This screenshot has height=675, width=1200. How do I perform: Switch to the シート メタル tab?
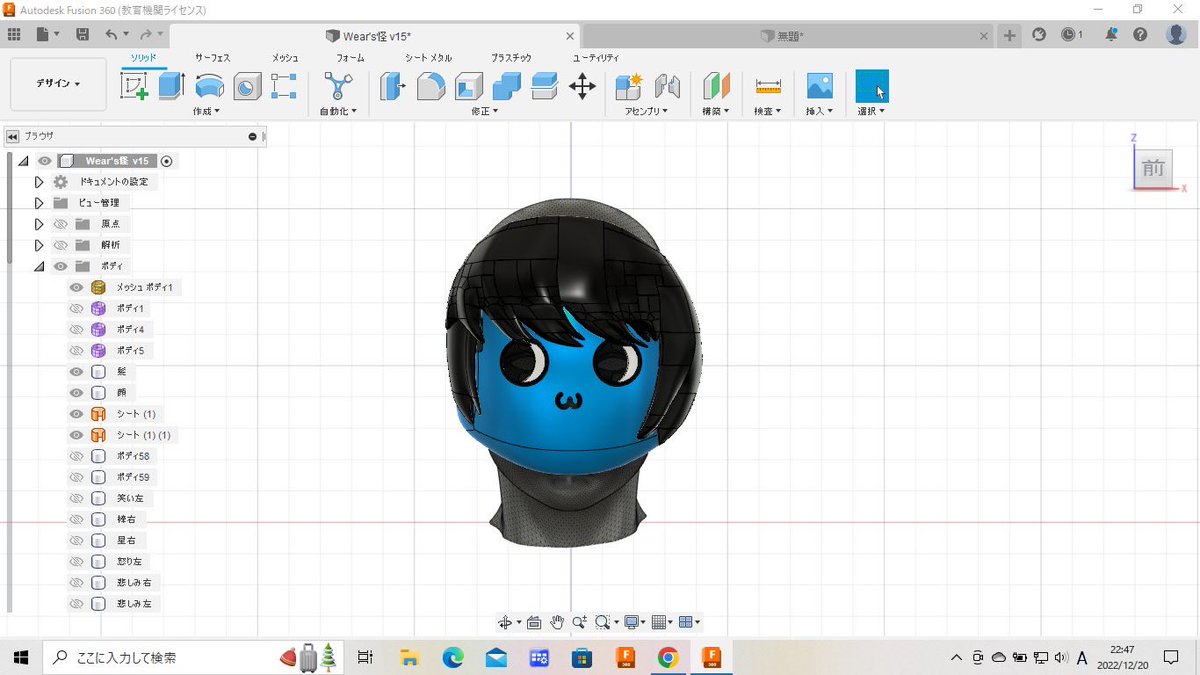tap(428, 58)
